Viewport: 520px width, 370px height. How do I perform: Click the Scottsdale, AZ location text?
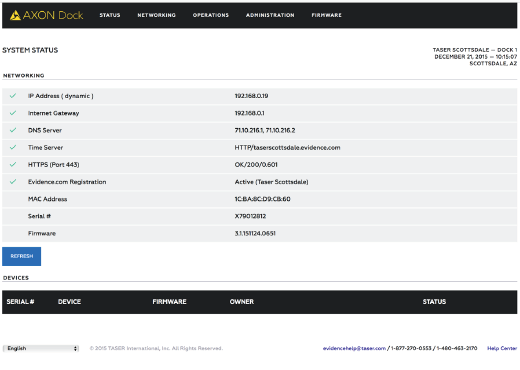pos(493,63)
